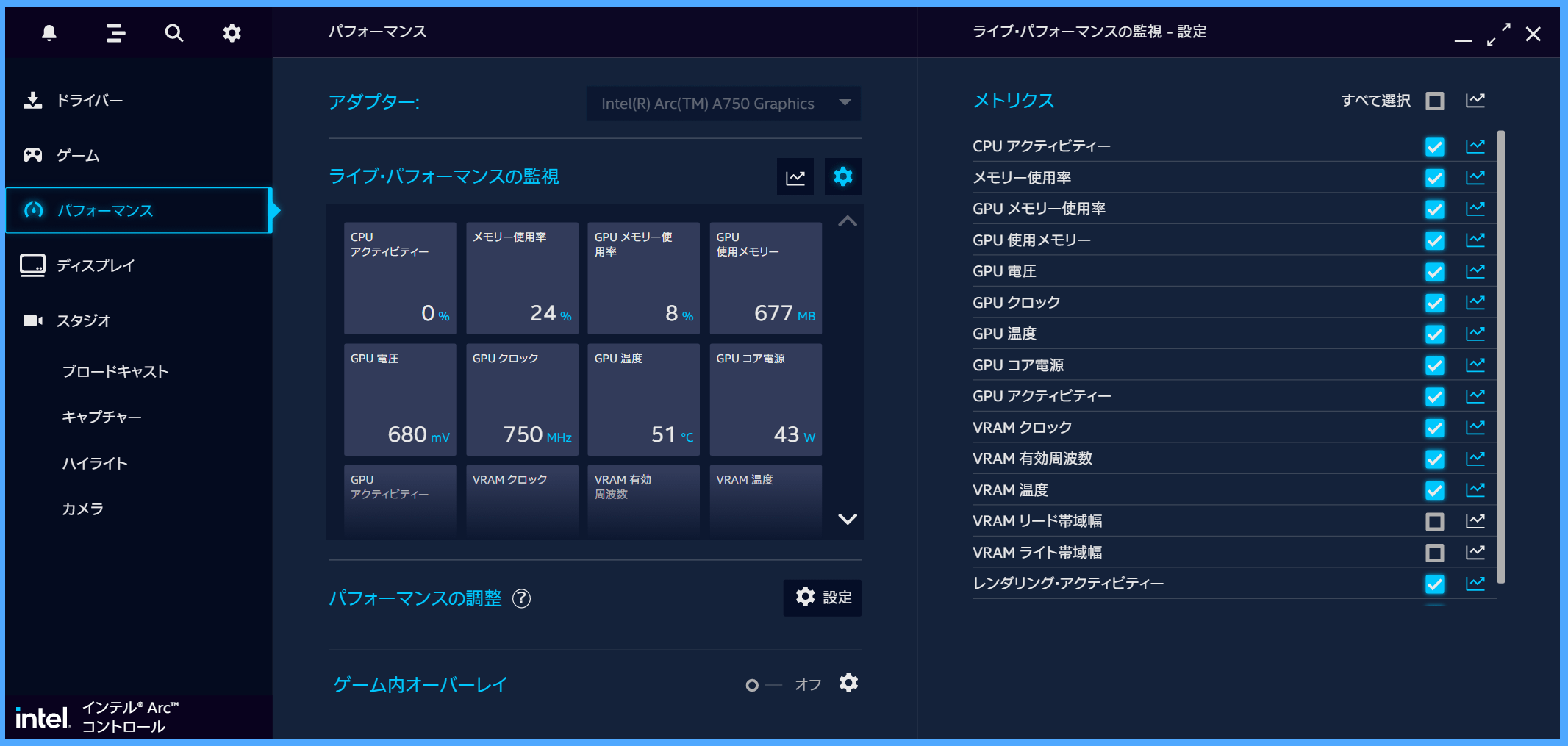
Task: Uncheck レンダリング・アクティビティー metric
Action: pyautogui.click(x=1435, y=584)
